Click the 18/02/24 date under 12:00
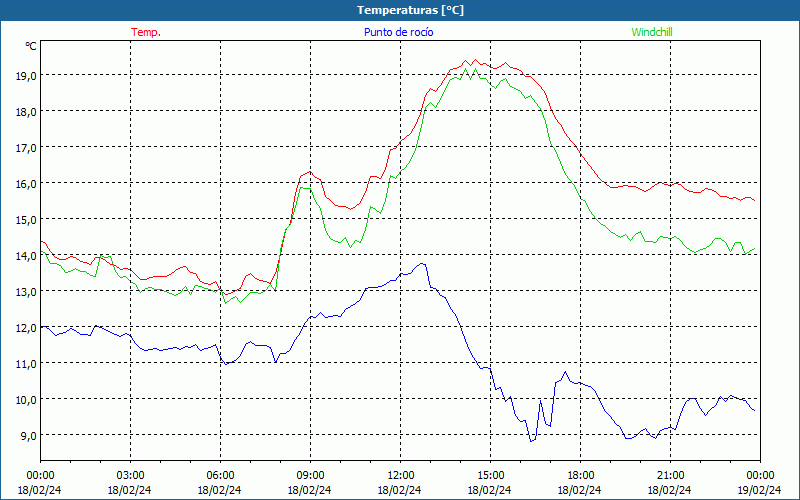Image resolution: width=800 pixels, height=500 pixels. tap(399, 490)
